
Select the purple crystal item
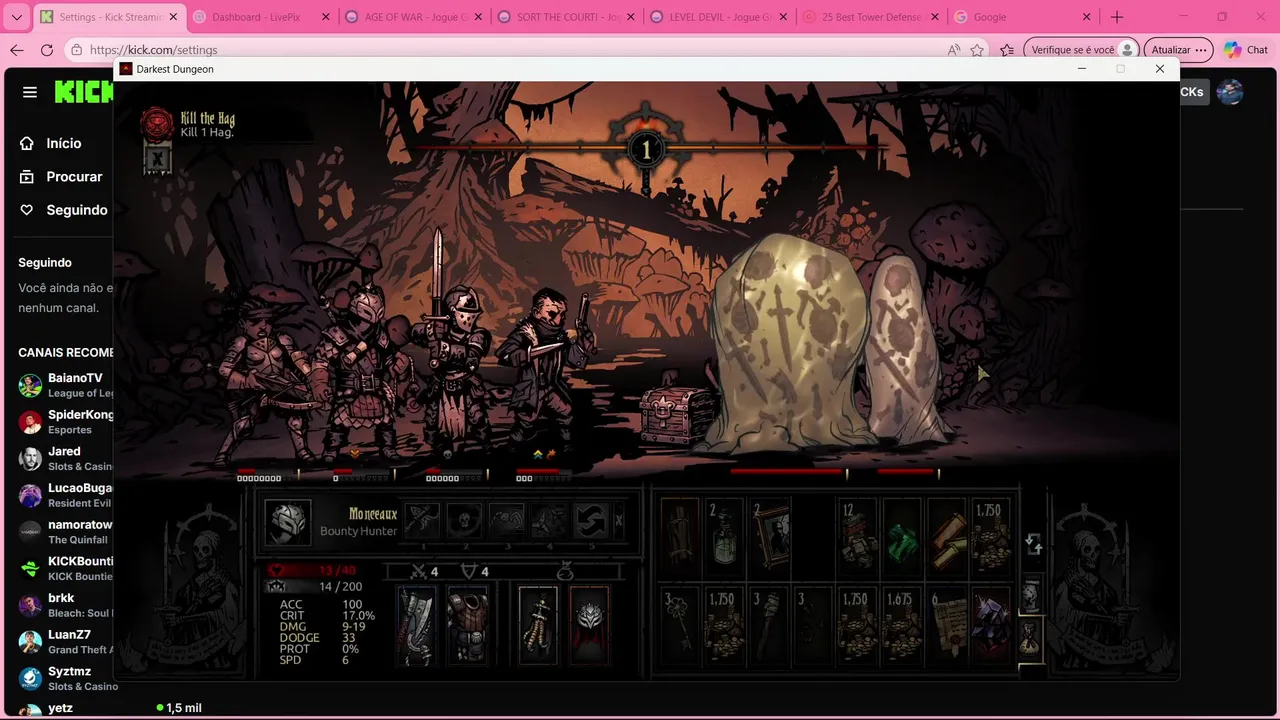point(991,627)
